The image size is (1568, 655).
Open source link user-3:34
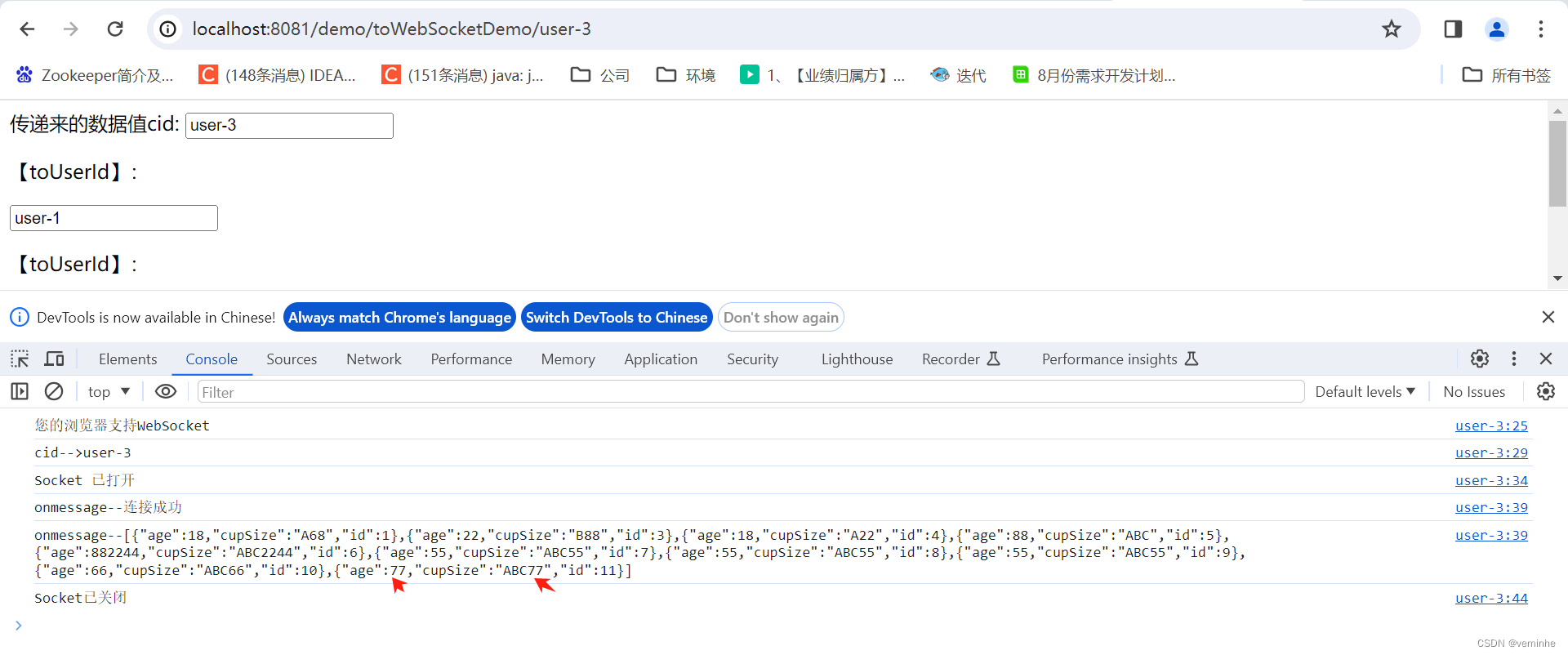[1491, 480]
